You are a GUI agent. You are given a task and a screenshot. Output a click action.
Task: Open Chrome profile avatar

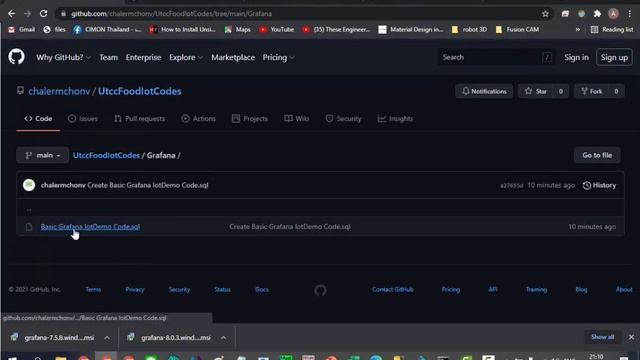(x=613, y=14)
